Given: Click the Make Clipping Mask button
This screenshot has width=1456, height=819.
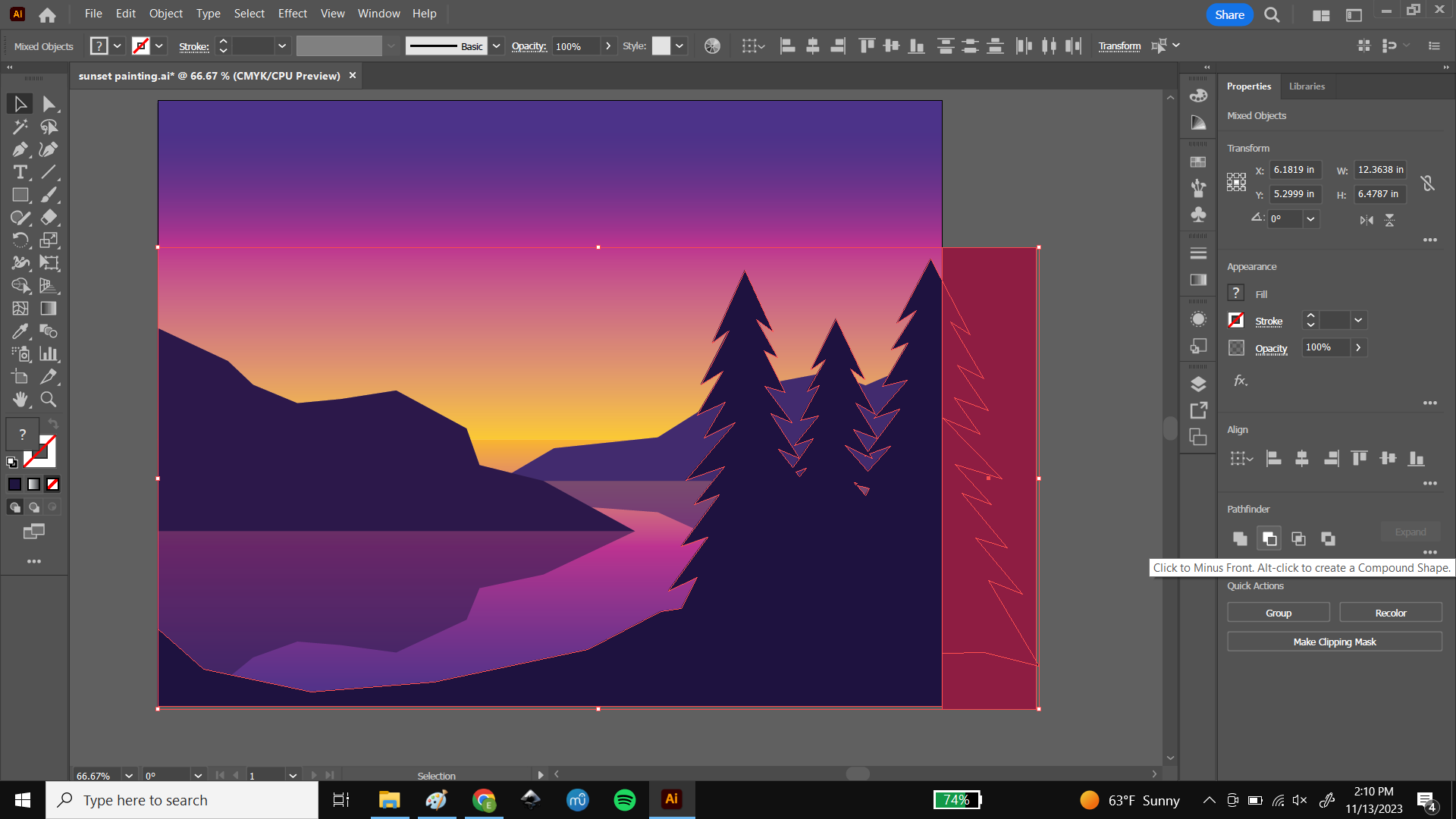Looking at the screenshot, I should tap(1334, 641).
